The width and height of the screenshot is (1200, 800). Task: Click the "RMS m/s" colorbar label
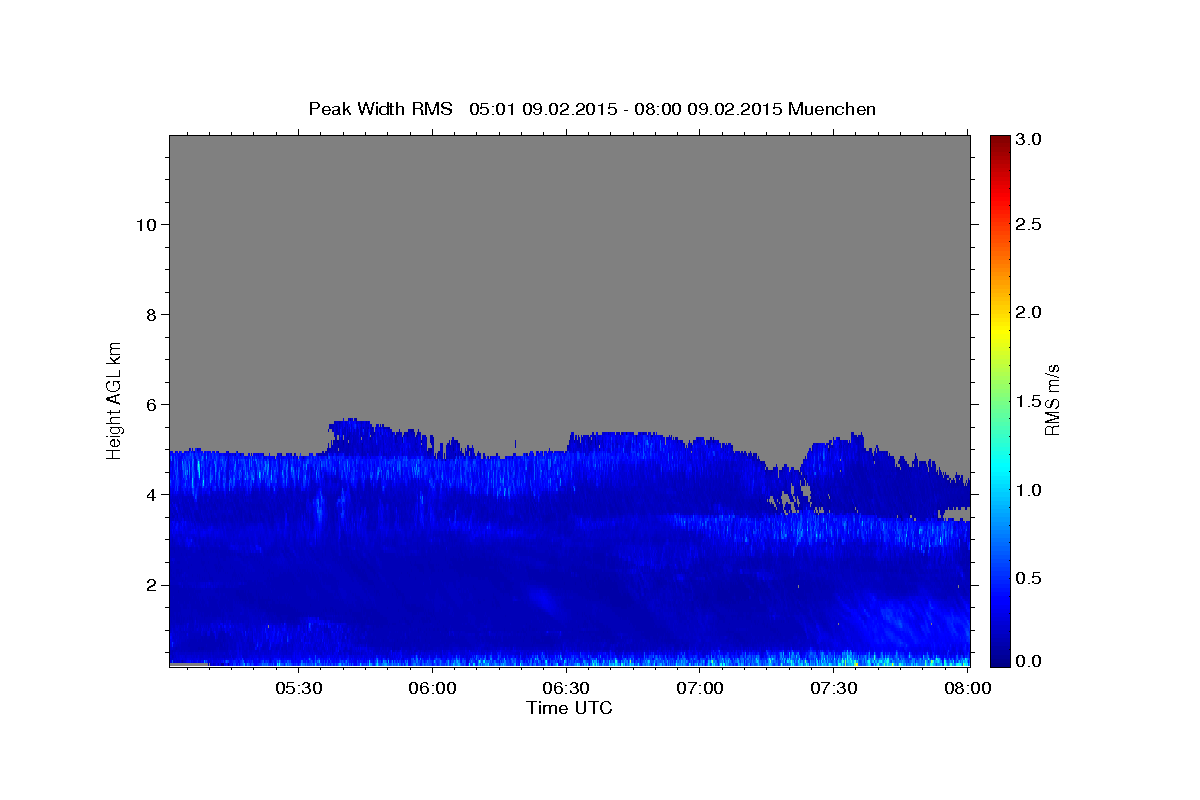1052,400
